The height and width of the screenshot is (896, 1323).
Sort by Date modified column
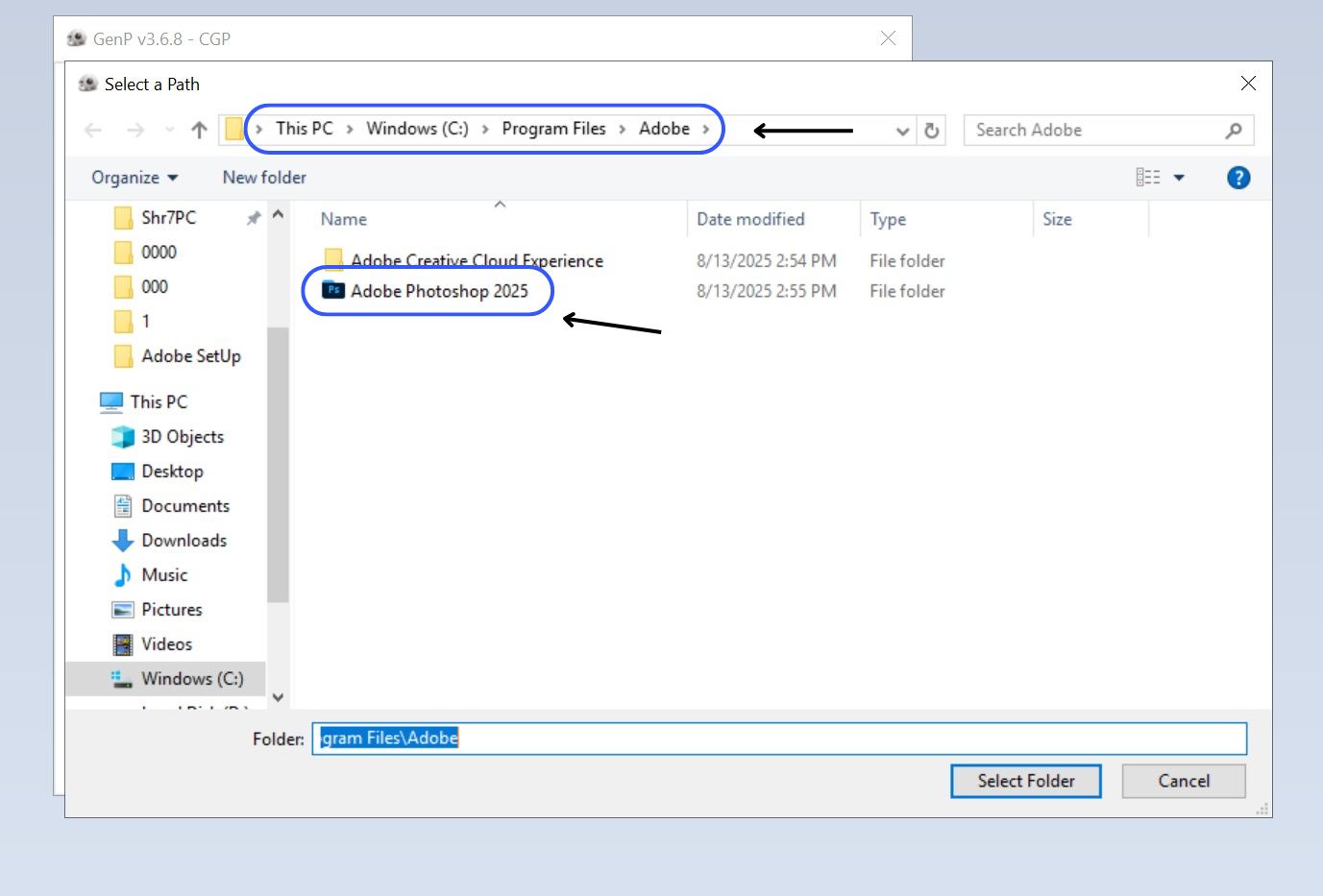coord(750,219)
